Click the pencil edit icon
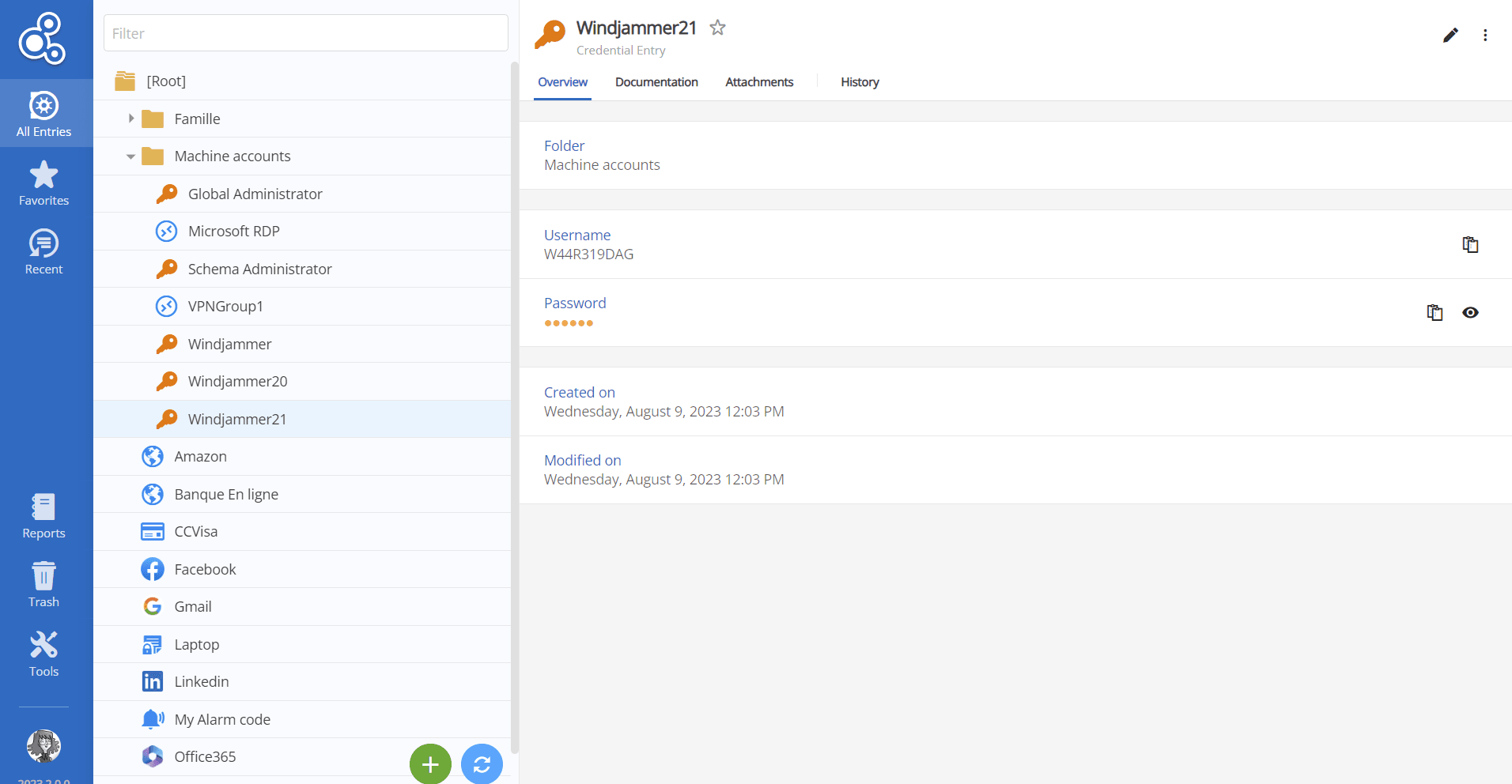Image resolution: width=1512 pixels, height=784 pixels. pyautogui.click(x=1450, y=36)
